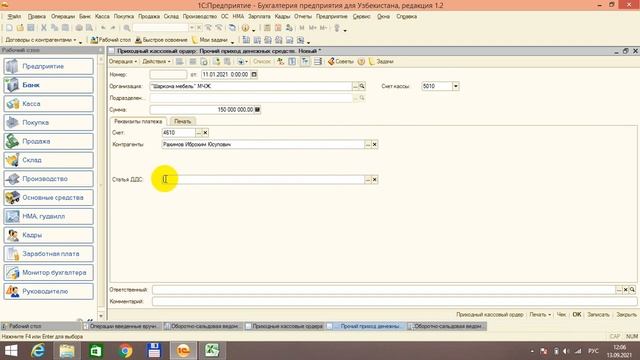The image size is (640, 360).
Task: Click the calculator toolbar icon
Action: pyautogui.click(x=267, y=28)
